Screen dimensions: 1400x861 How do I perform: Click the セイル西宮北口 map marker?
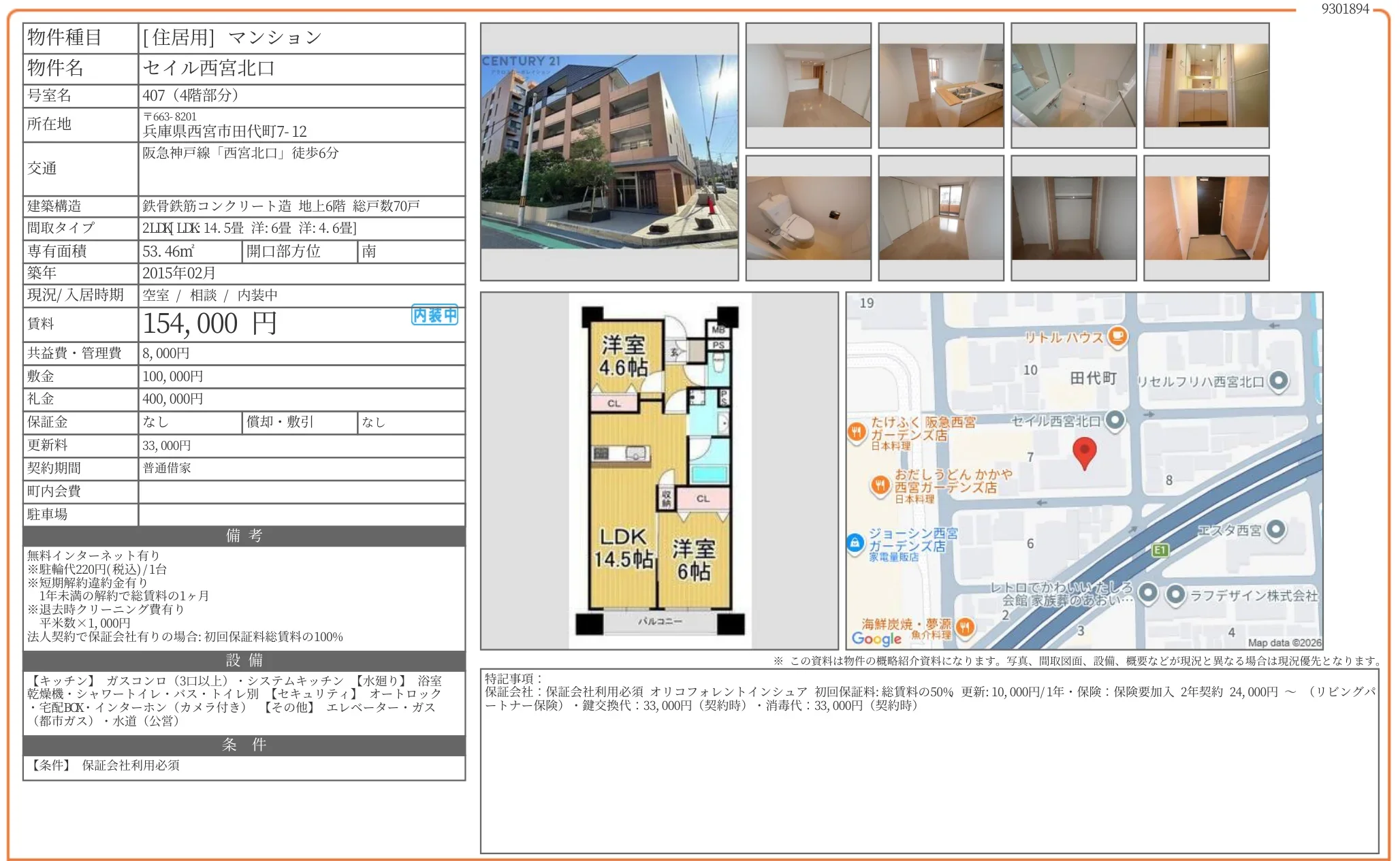click(x=1115, y=420)
